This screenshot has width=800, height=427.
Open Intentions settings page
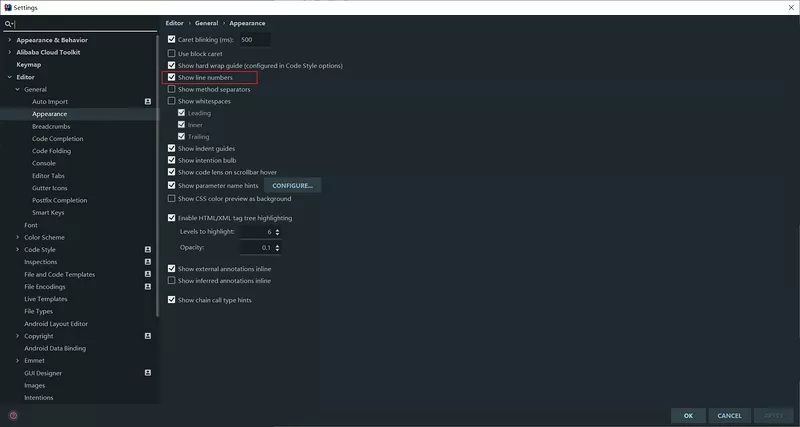(39, 398)
